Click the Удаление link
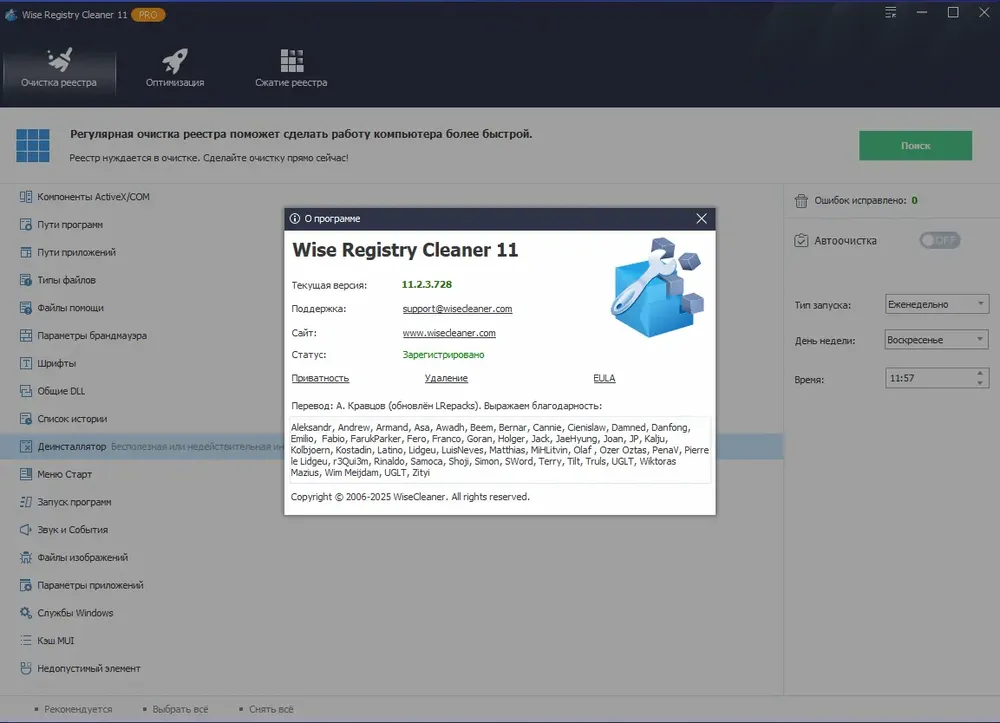This screenshot has width=1000, height=723. 446,378
